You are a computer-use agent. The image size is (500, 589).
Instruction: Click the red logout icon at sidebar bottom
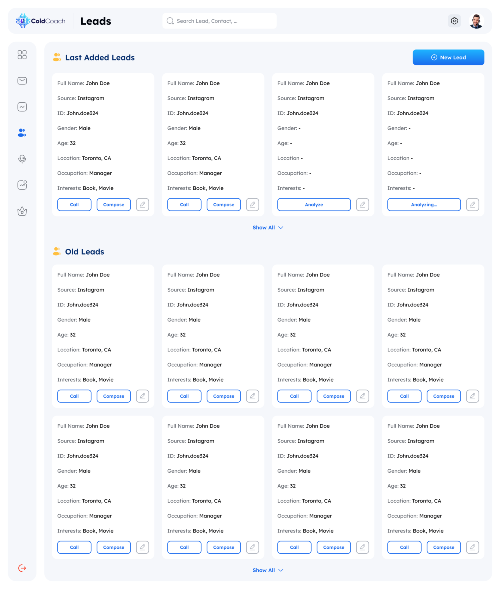click(22, 568)
